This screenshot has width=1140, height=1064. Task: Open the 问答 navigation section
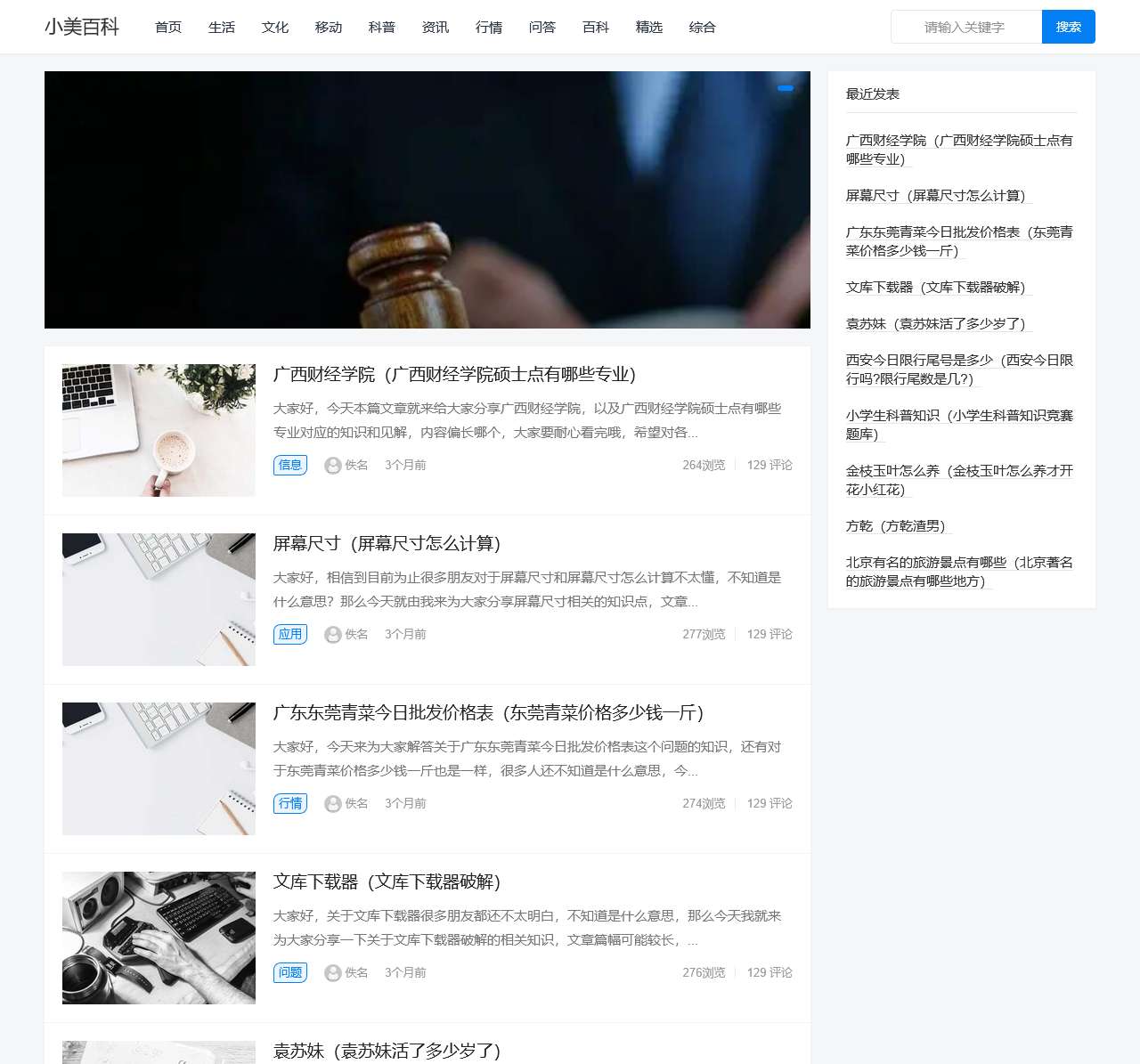[x=542, y=28]
